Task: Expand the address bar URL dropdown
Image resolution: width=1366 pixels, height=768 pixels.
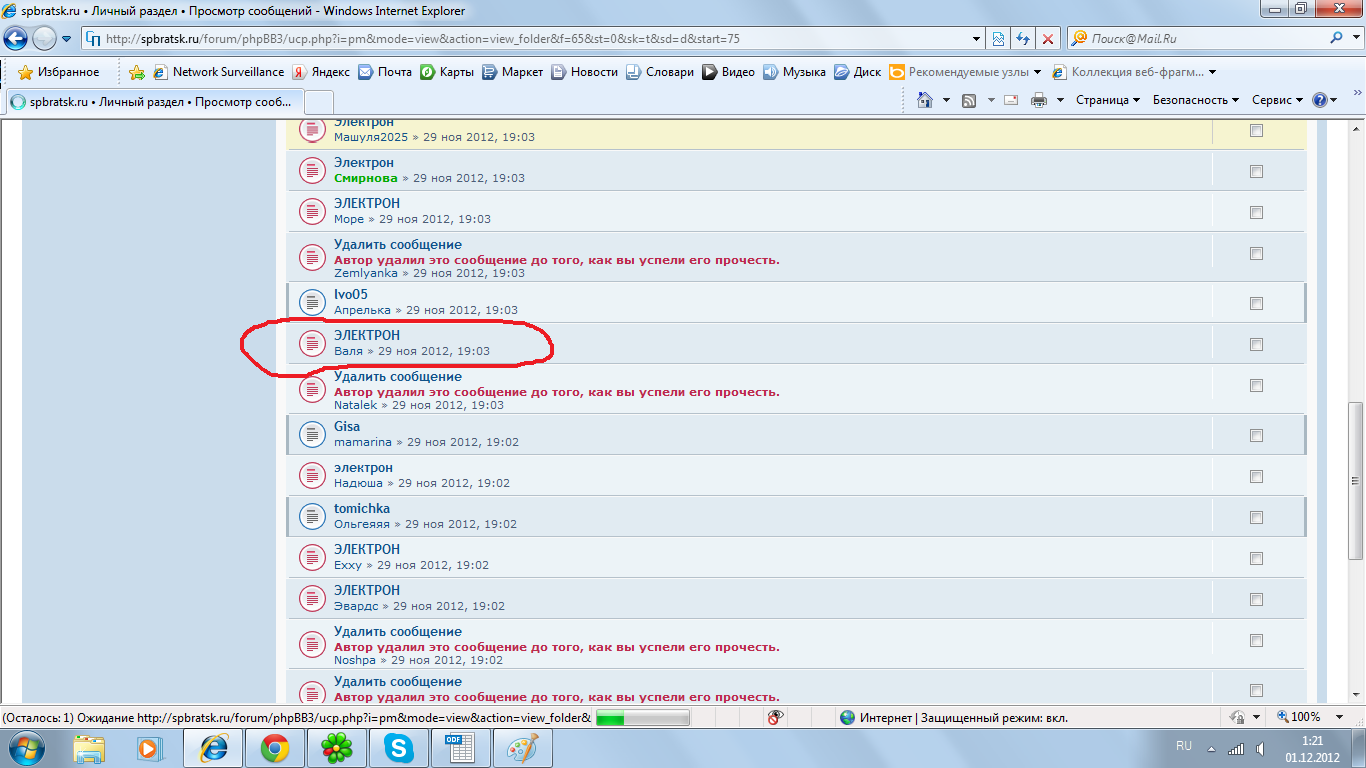Action: 977,39
